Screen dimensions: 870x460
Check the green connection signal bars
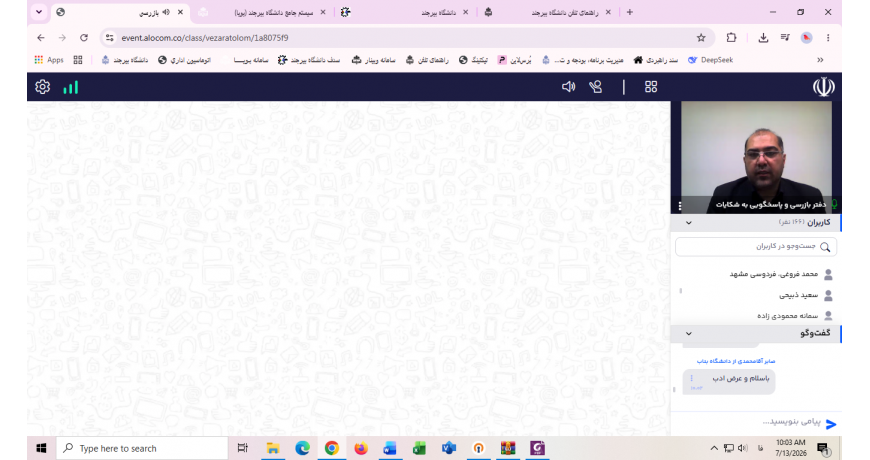pos(70,88)
